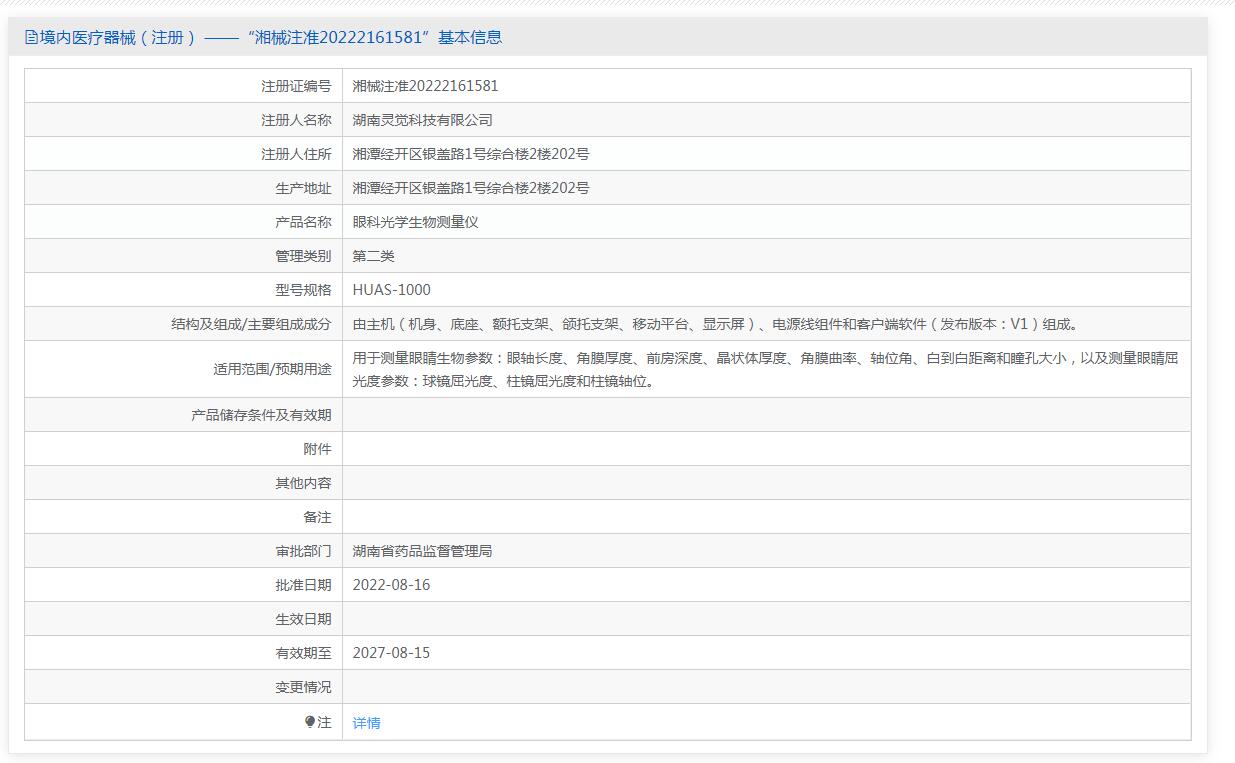Click the 第二类 management category value
Screen dimensions: 1235x763
[x=373, y=256]
